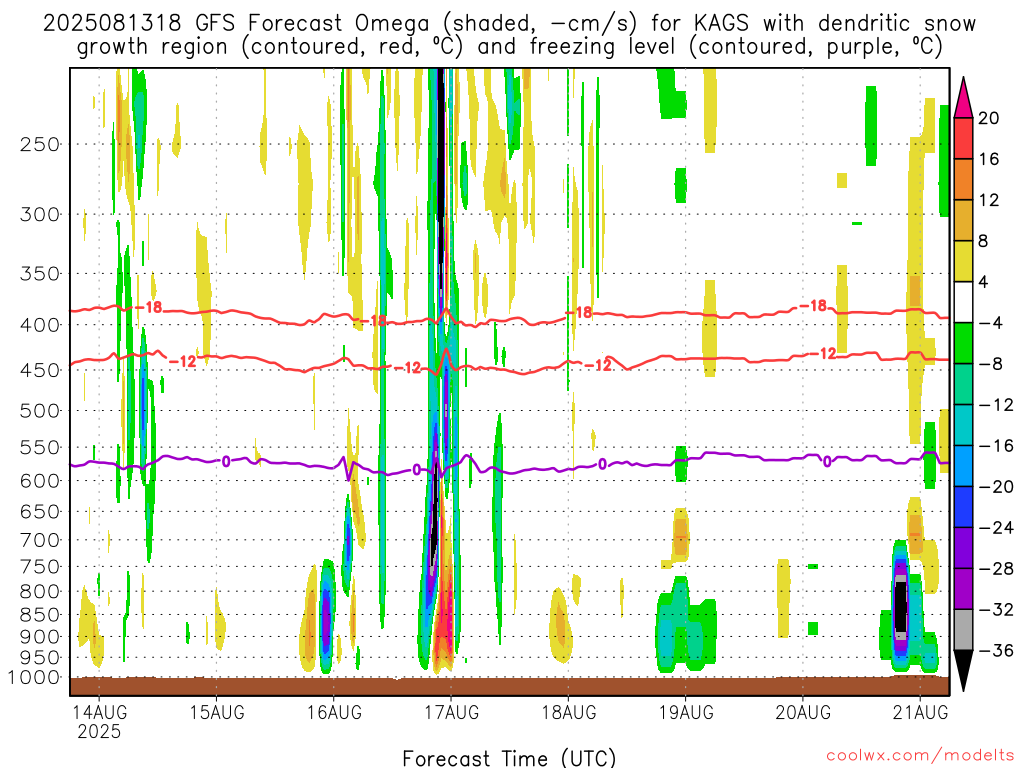This screenshot has width=1024, height=768.
Task: Select the 800 pressure level label
Action: pos(40,592)
